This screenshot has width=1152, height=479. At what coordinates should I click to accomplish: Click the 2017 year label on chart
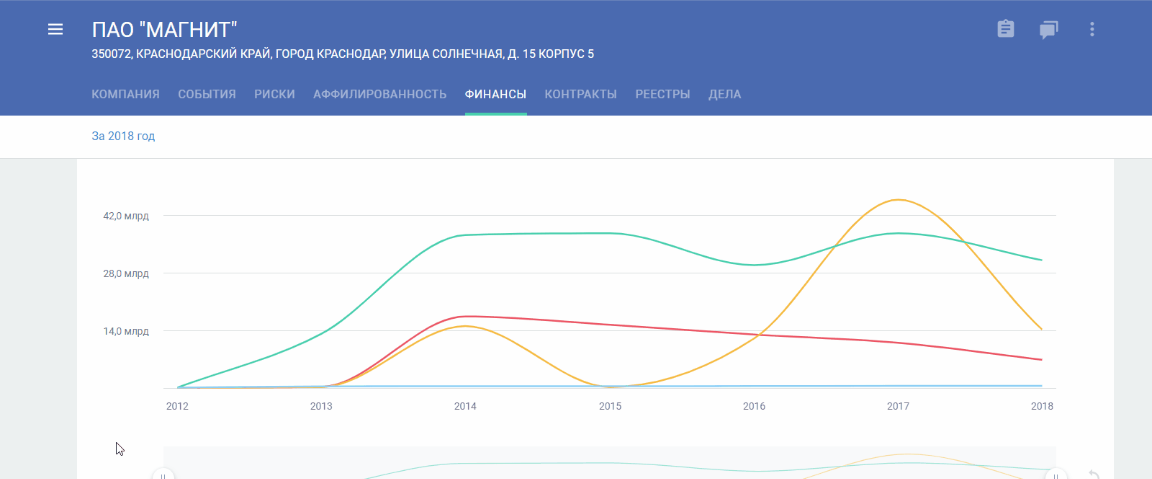coord(899,406)
